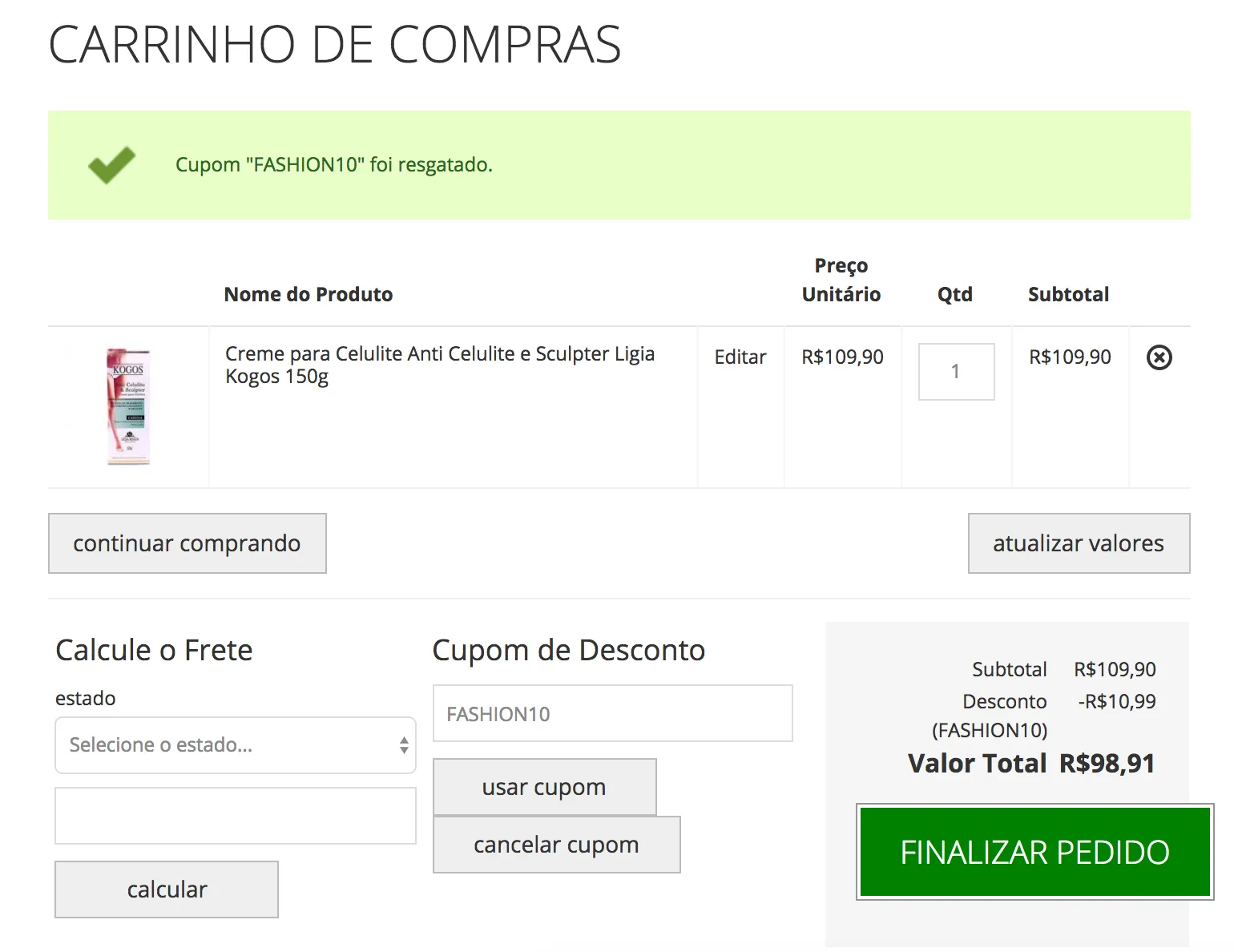Click the (FASHION10) label under Desconto

(x=990, y=730)
